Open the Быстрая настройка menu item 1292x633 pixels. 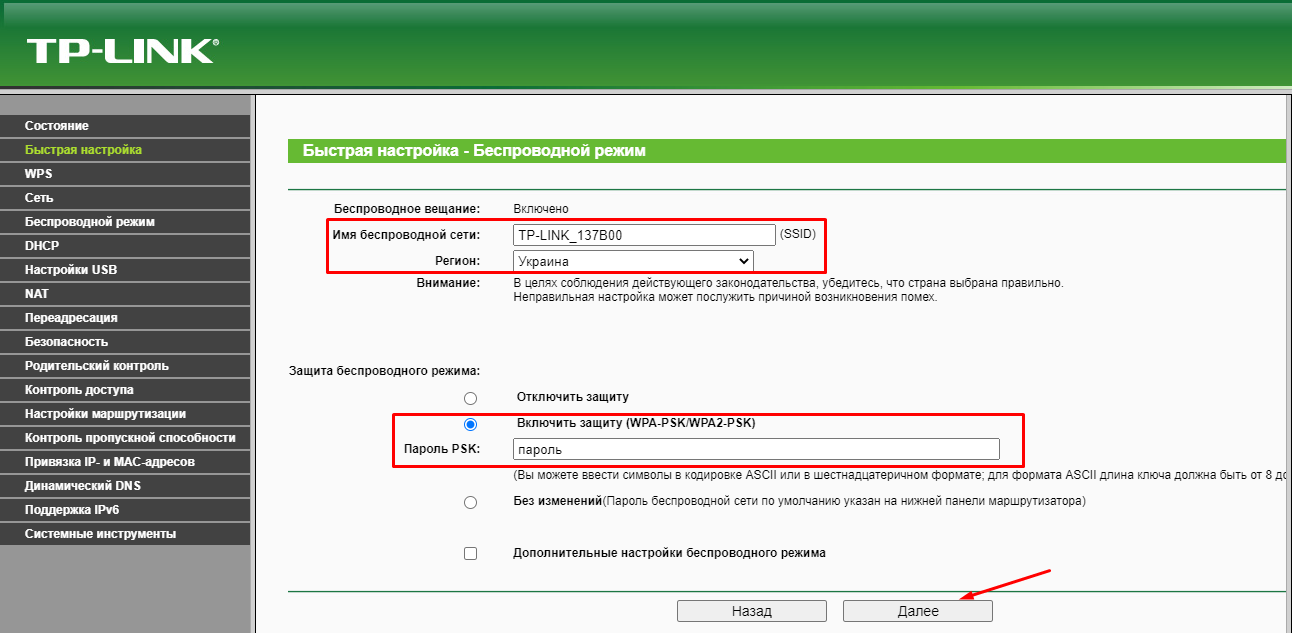pyautogui.click(x=125, y=150)
